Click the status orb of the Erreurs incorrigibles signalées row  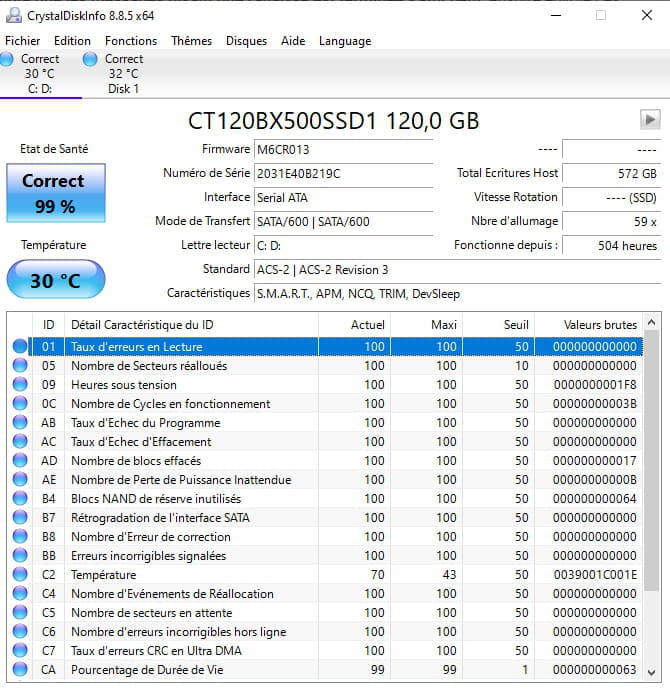pos(20,555)
